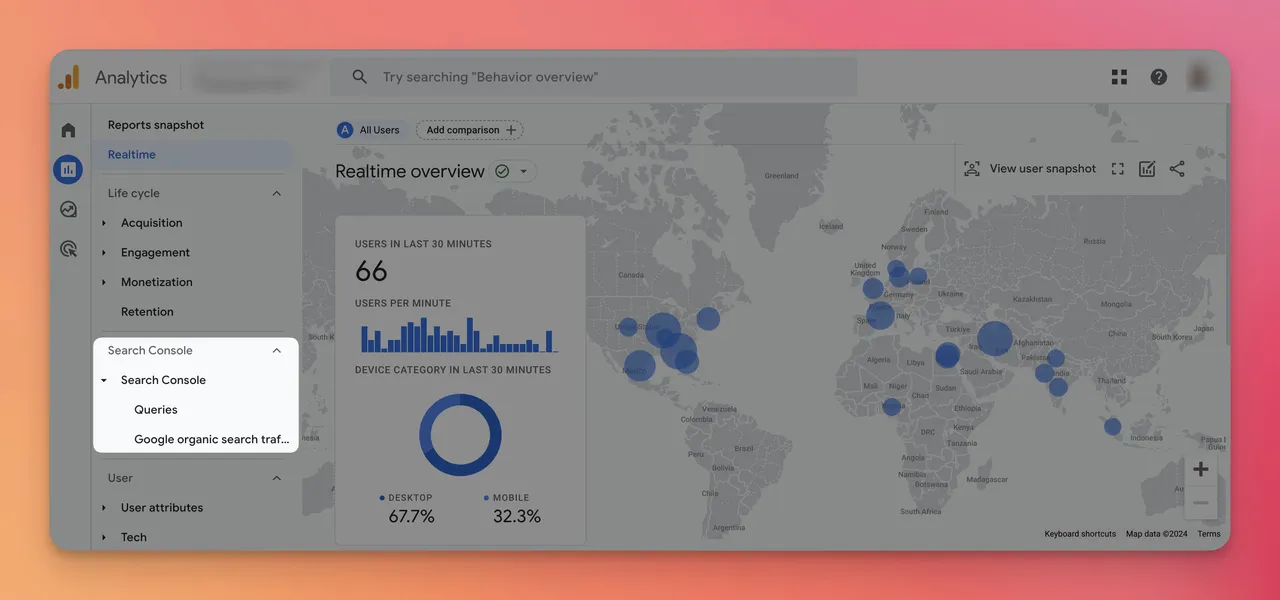Click the device category donut chart

(460, 435)
